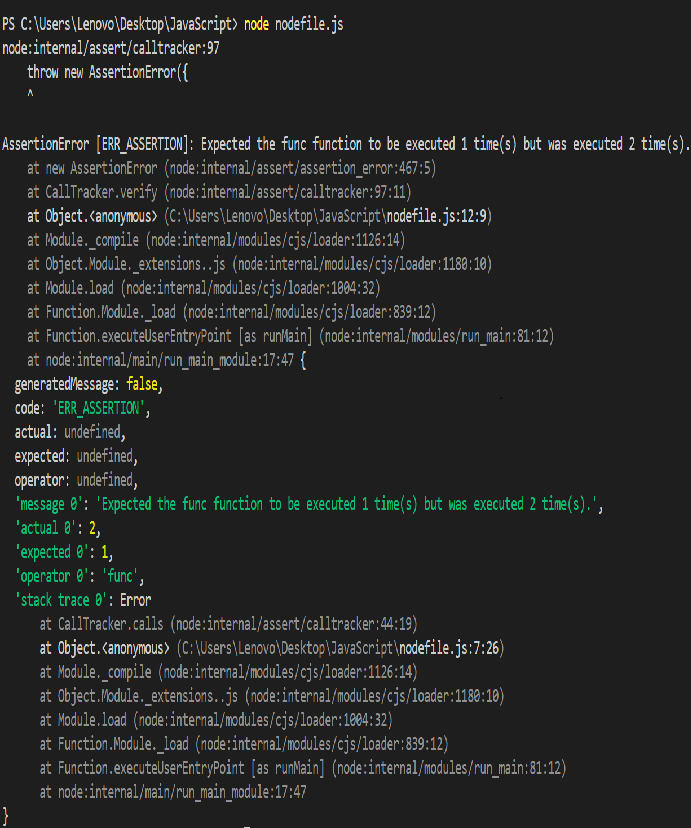Click the closing curly brace at bottom
Screen dimensions: 691x828
pos(6,816)
